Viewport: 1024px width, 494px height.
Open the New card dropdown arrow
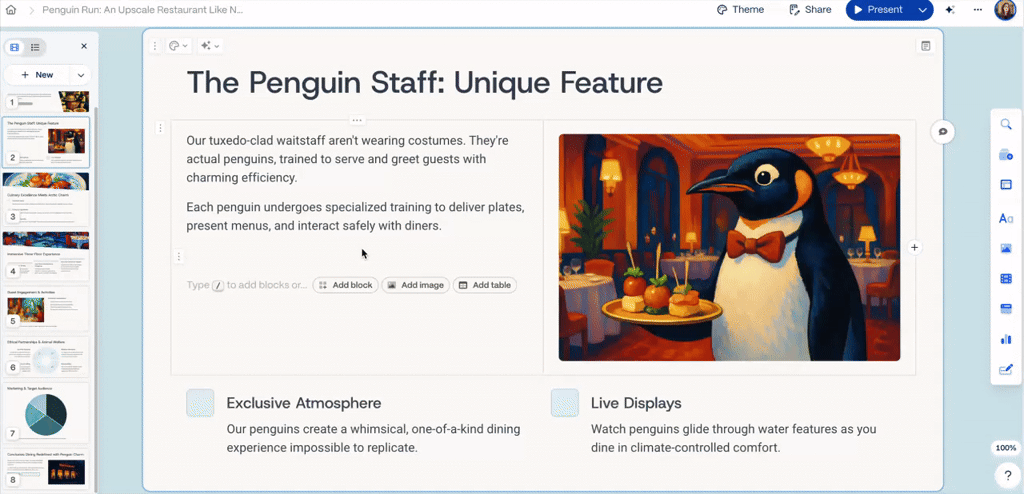tap(81, 75)
